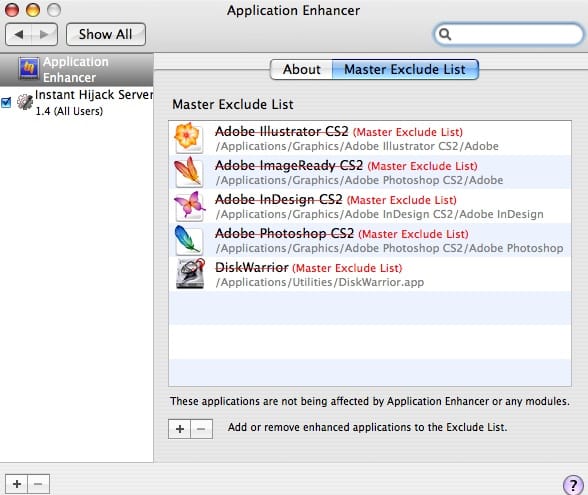Open help with the question mark button
The height and width of the screenshot is (495, 588).
coord(573,485)
